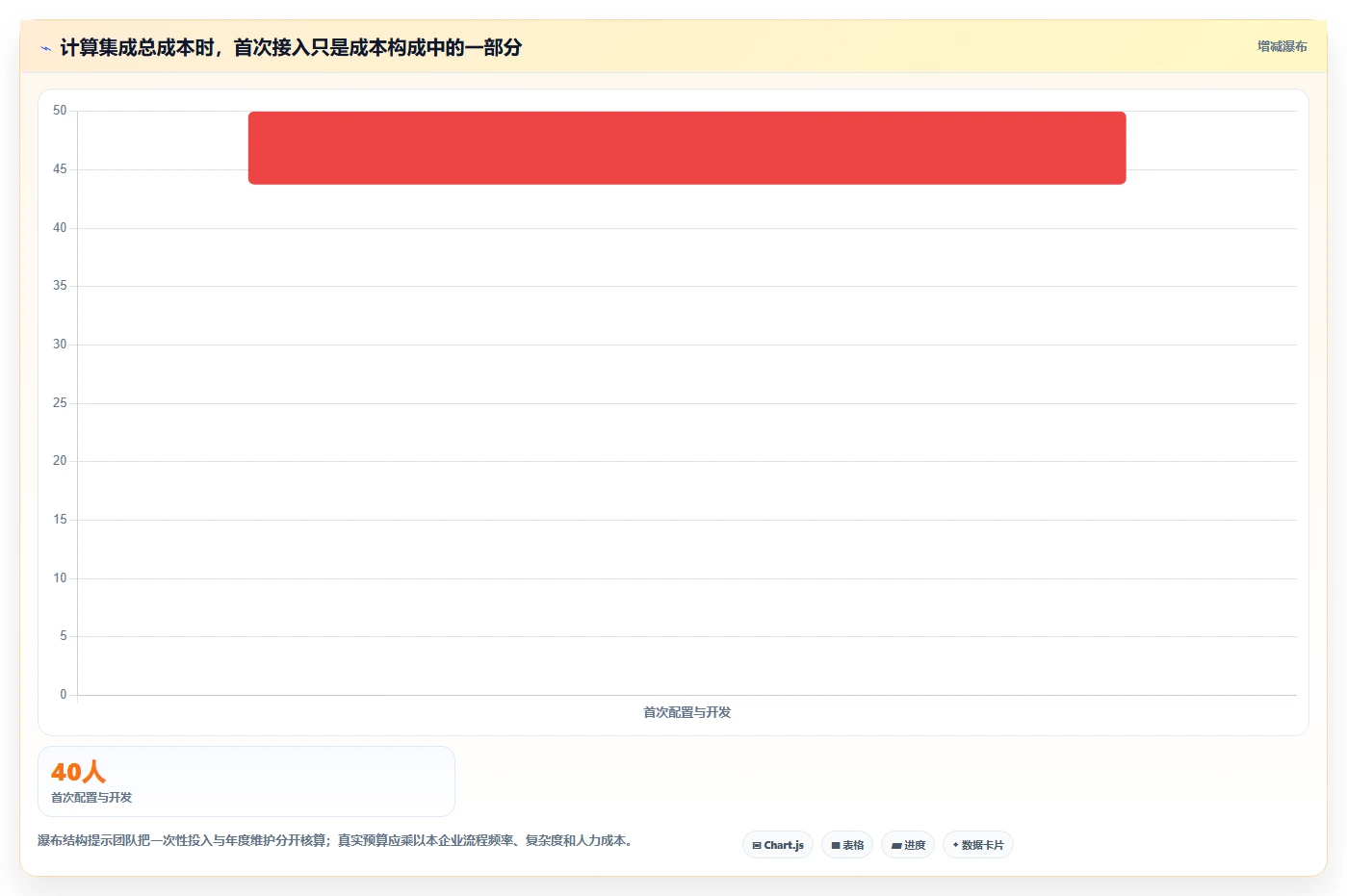
Task: Click the red waterfall bar in chart
Action: tap(686, 147)
